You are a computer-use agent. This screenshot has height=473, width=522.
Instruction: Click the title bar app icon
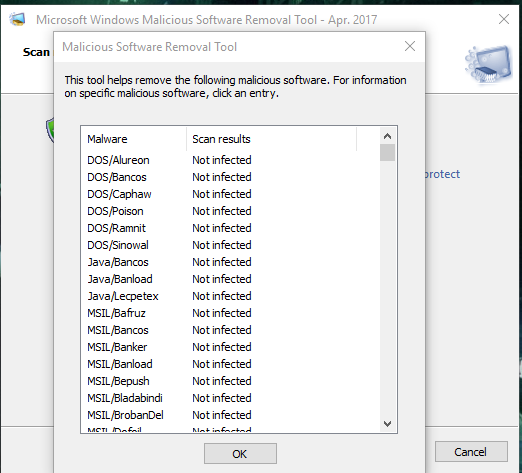coord(17,19)
